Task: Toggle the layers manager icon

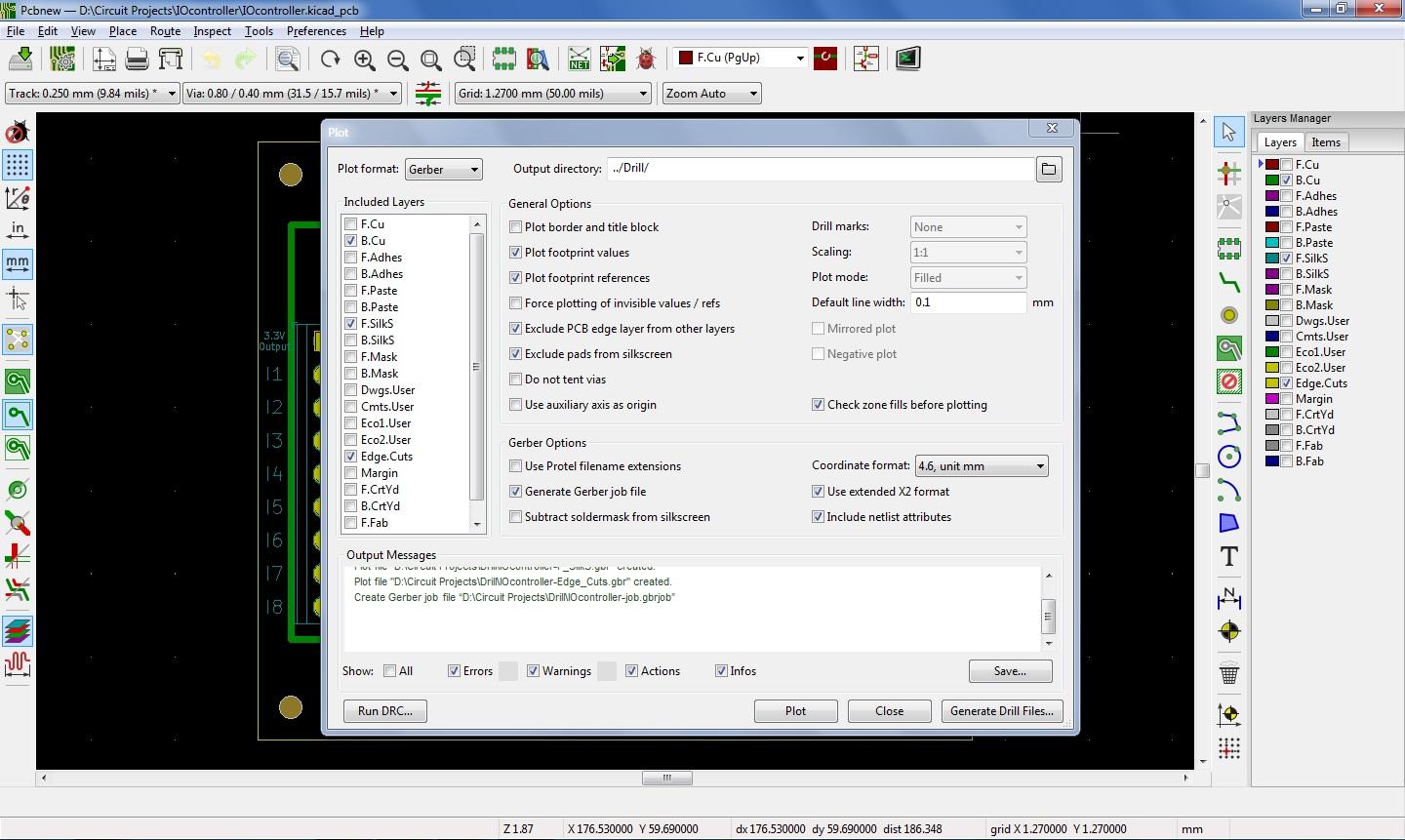Action: tap(18, 631)
